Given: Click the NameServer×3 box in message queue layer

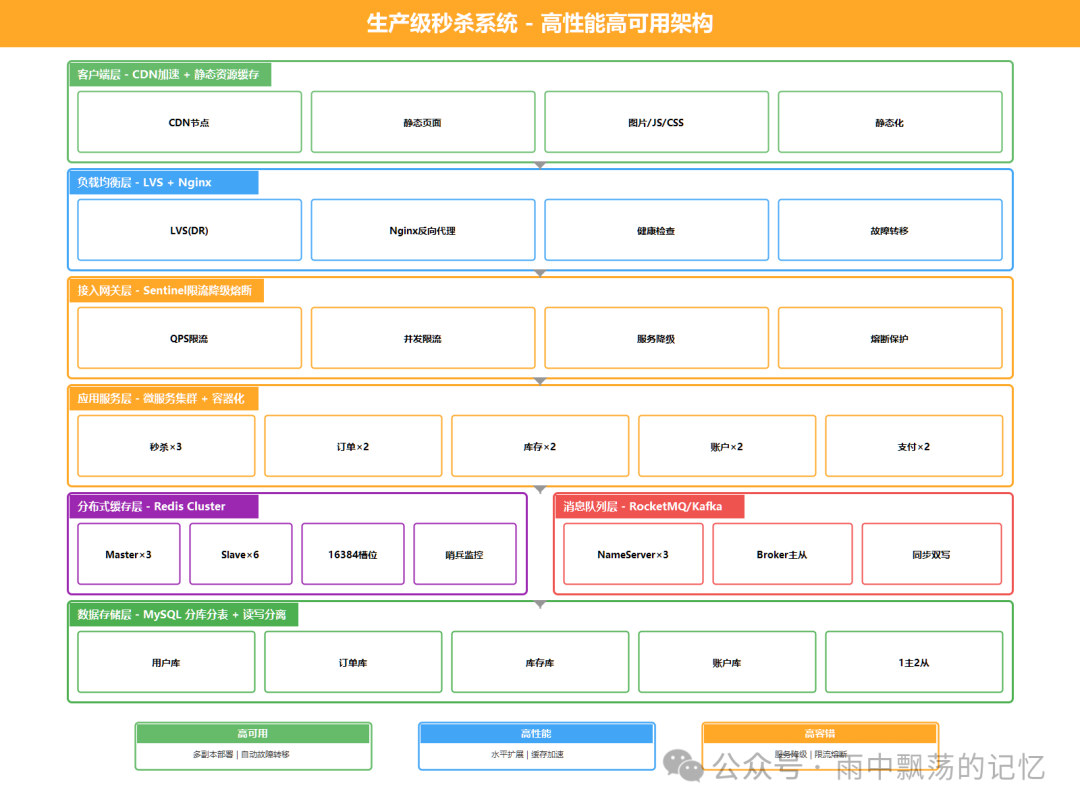Looking at the screenshot, I should tap(632, 553).
